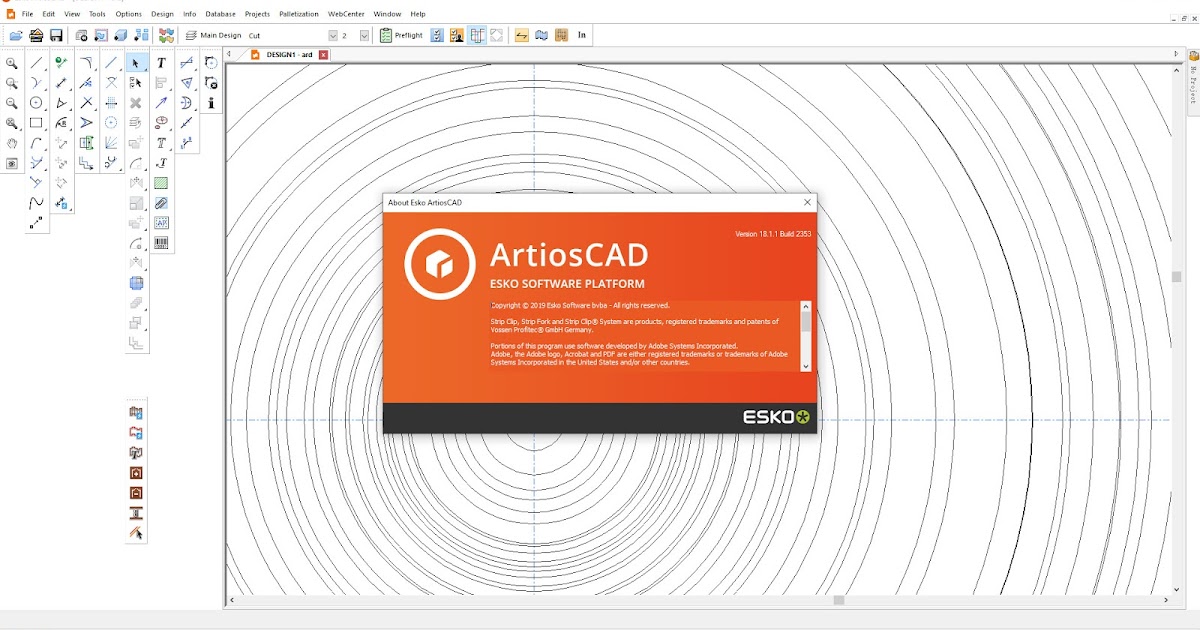Choose the Fillet/blend corner tool
Image resolution: width=1200 pixels, height=630 pixels.
point(86,63)
